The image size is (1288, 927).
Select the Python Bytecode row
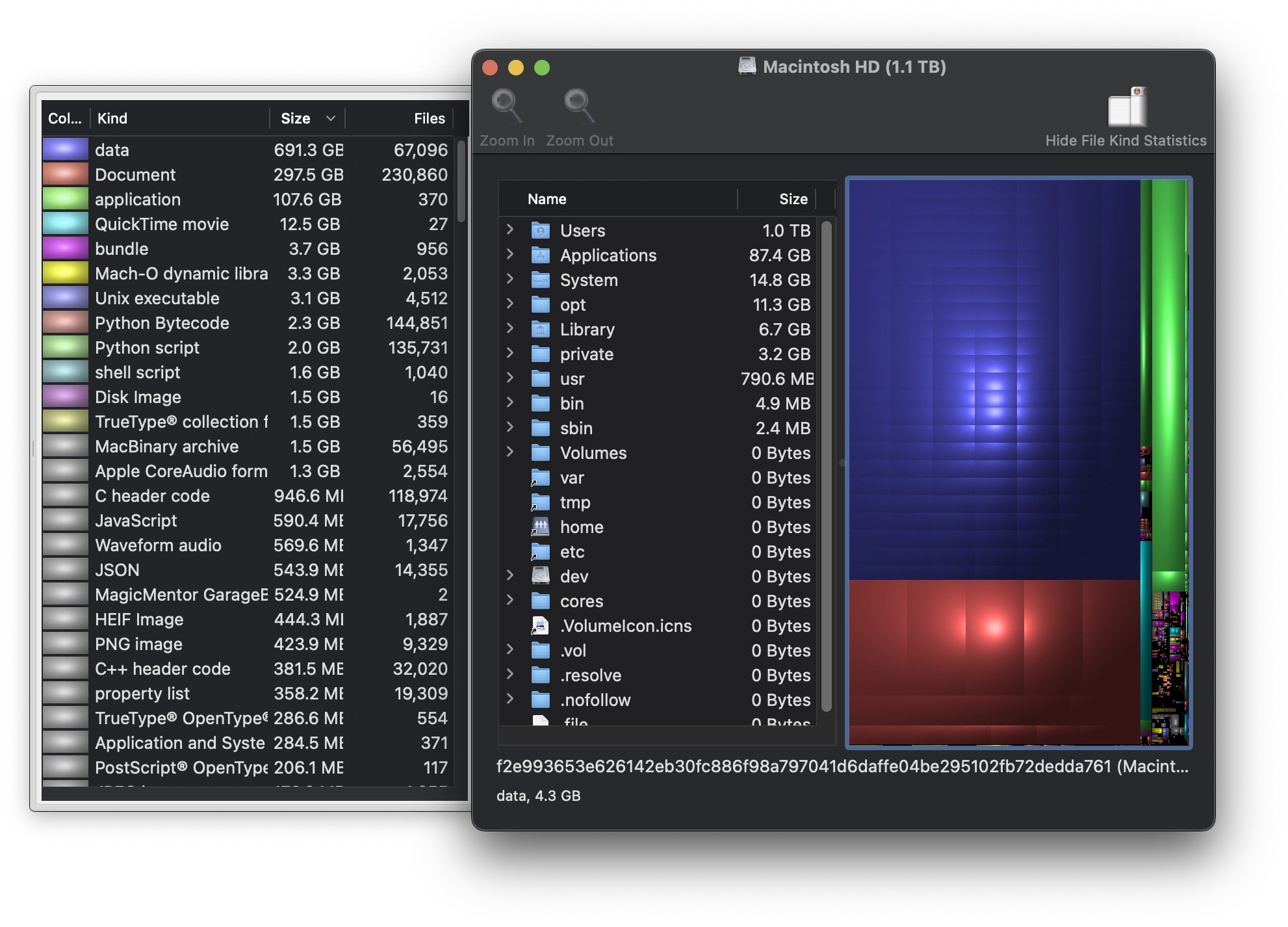248,323
